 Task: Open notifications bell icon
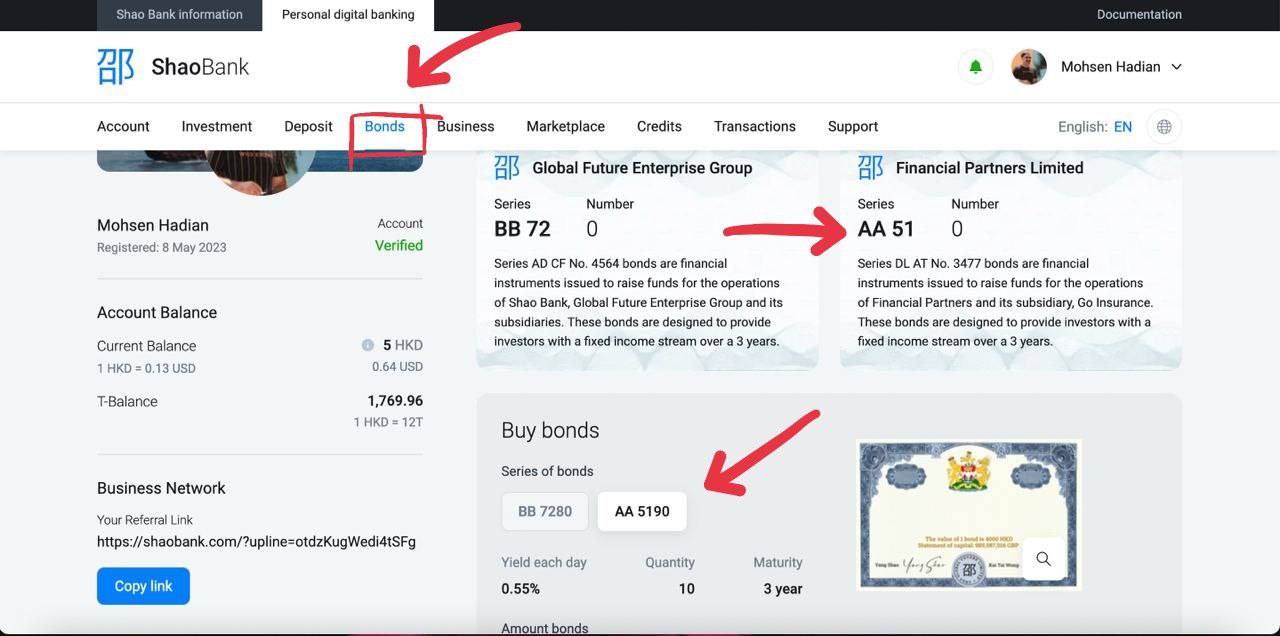pos(975,67)
